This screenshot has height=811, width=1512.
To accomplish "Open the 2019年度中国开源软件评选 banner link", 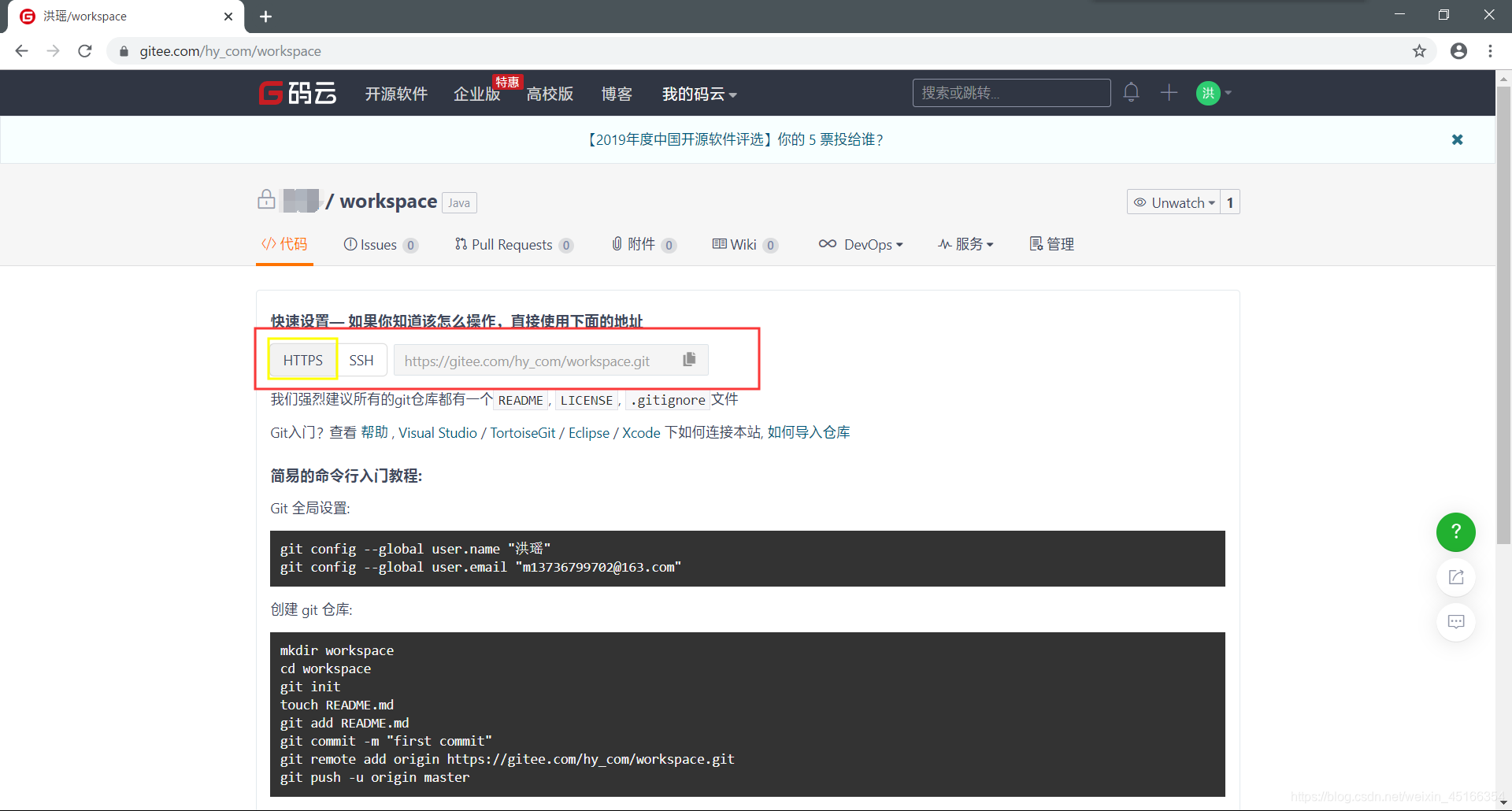I will click(x=734, y=139).
